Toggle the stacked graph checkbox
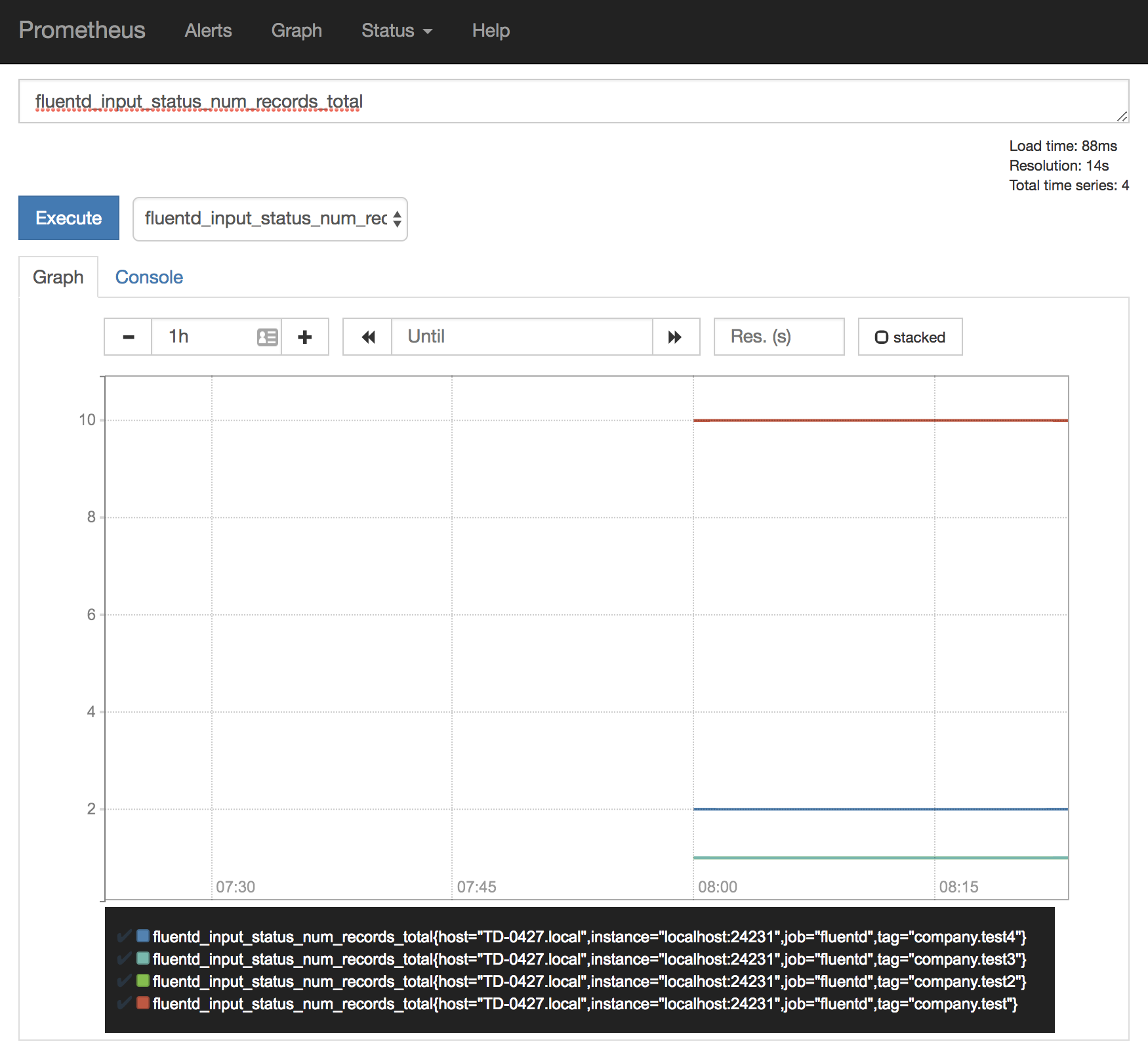The width and height of the screenshot is (1148, 1046). (x=882, y=337)
